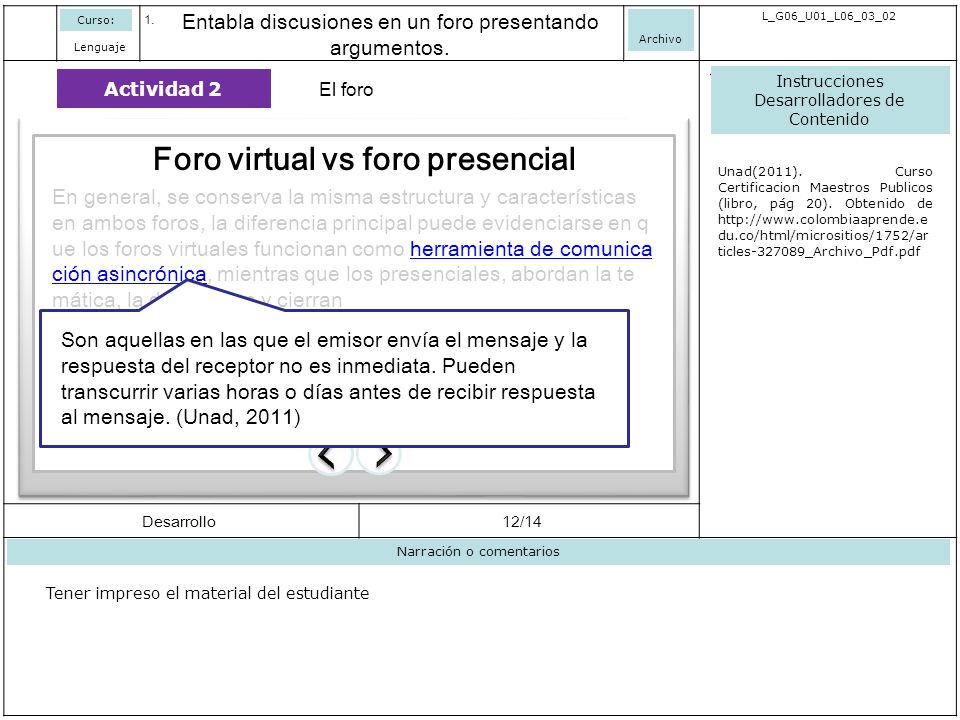This screenshot has height=720, width=960.
Task: Click the Unad(2011) reference citation text
Action: click(x=825, y=211)
